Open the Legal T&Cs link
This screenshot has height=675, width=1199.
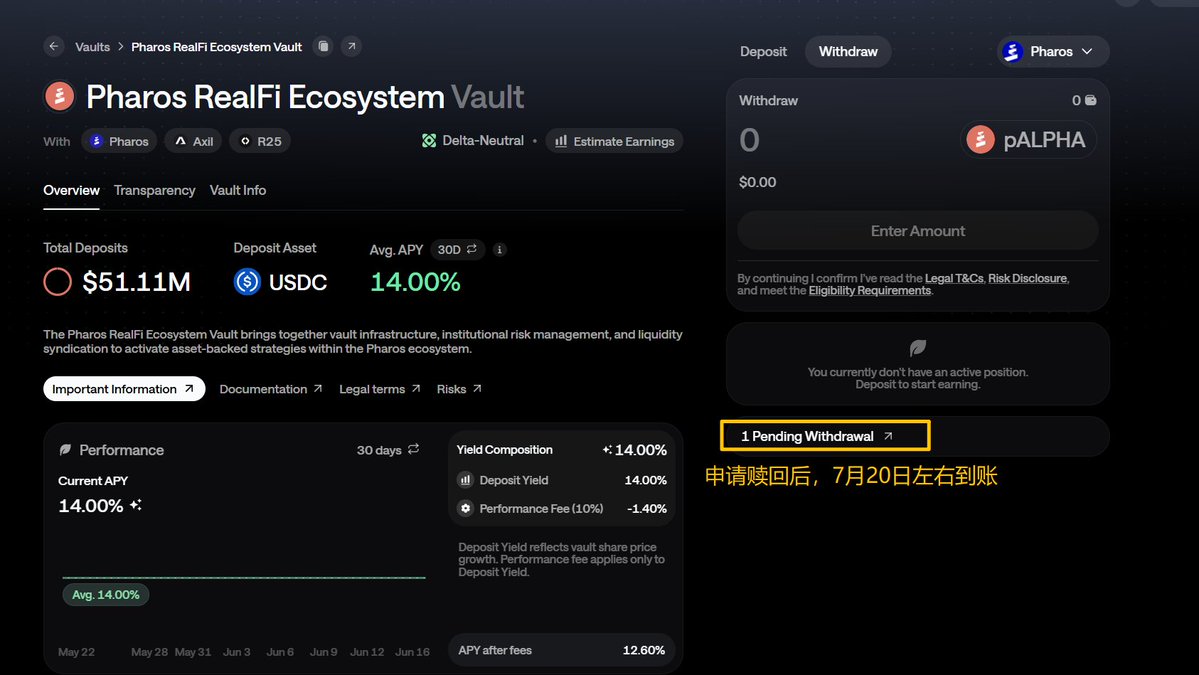click(x=954, y=278)
